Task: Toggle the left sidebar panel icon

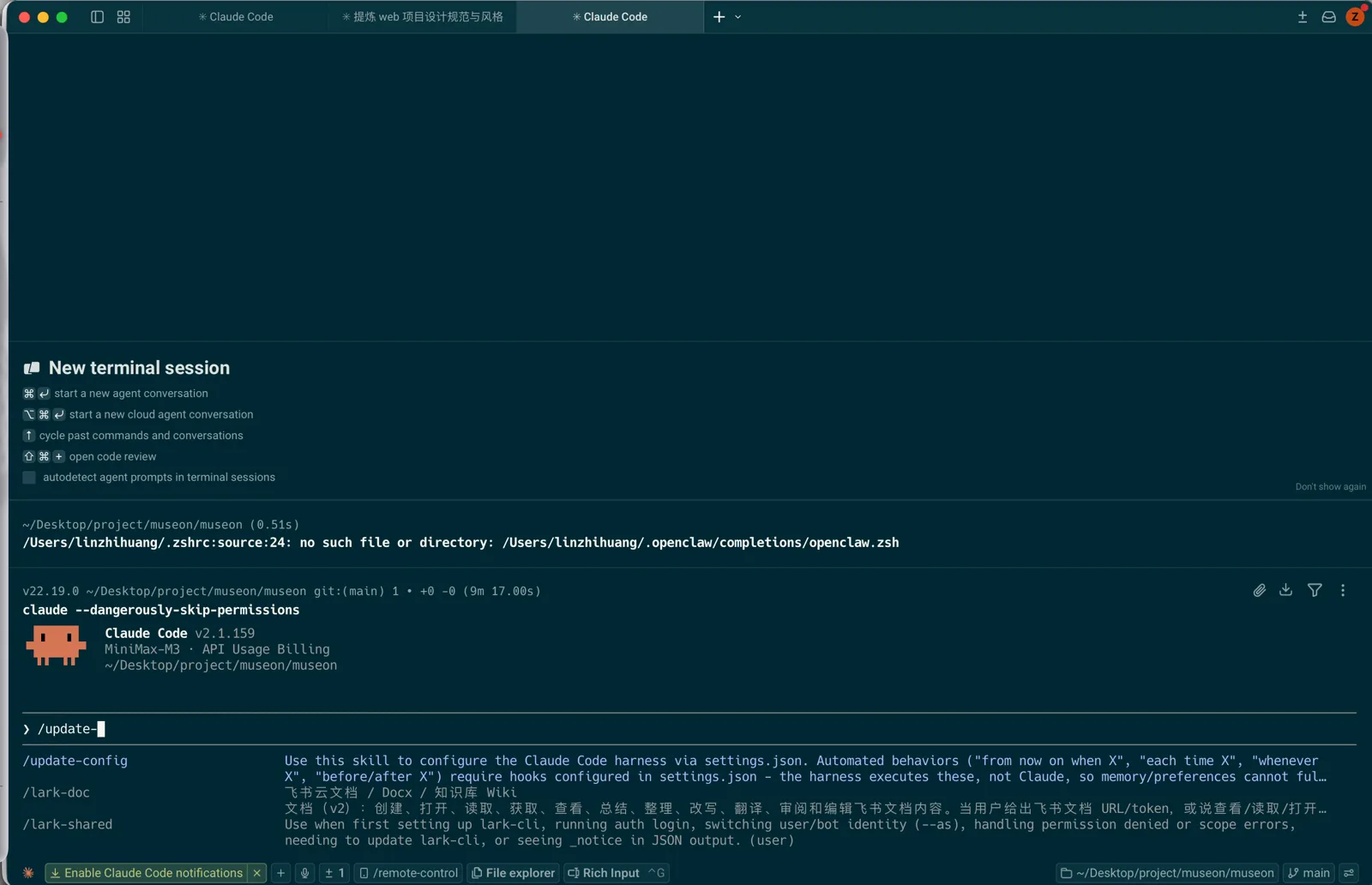Action: (x=97, y=17)
